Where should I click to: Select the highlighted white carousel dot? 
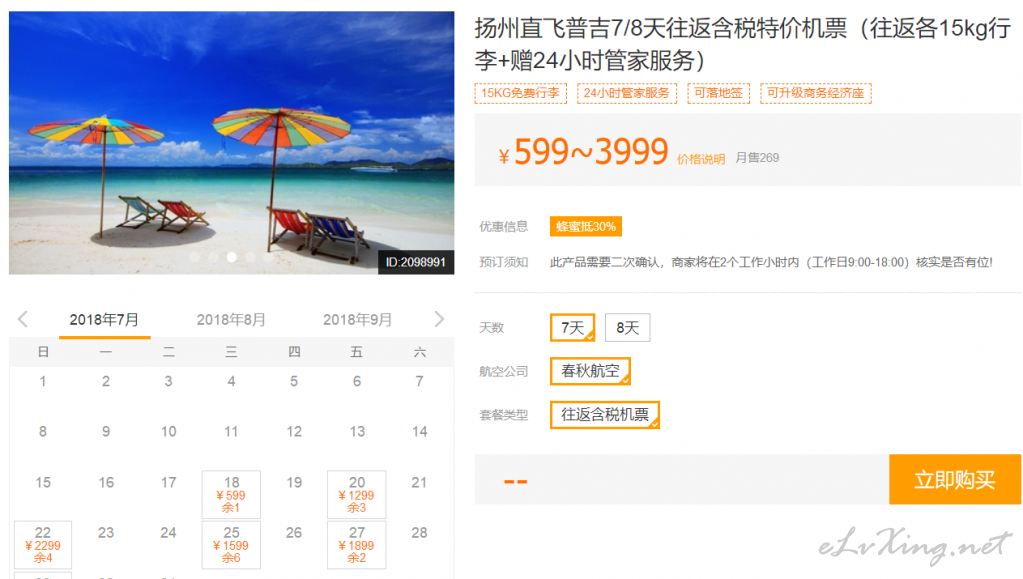232,257
